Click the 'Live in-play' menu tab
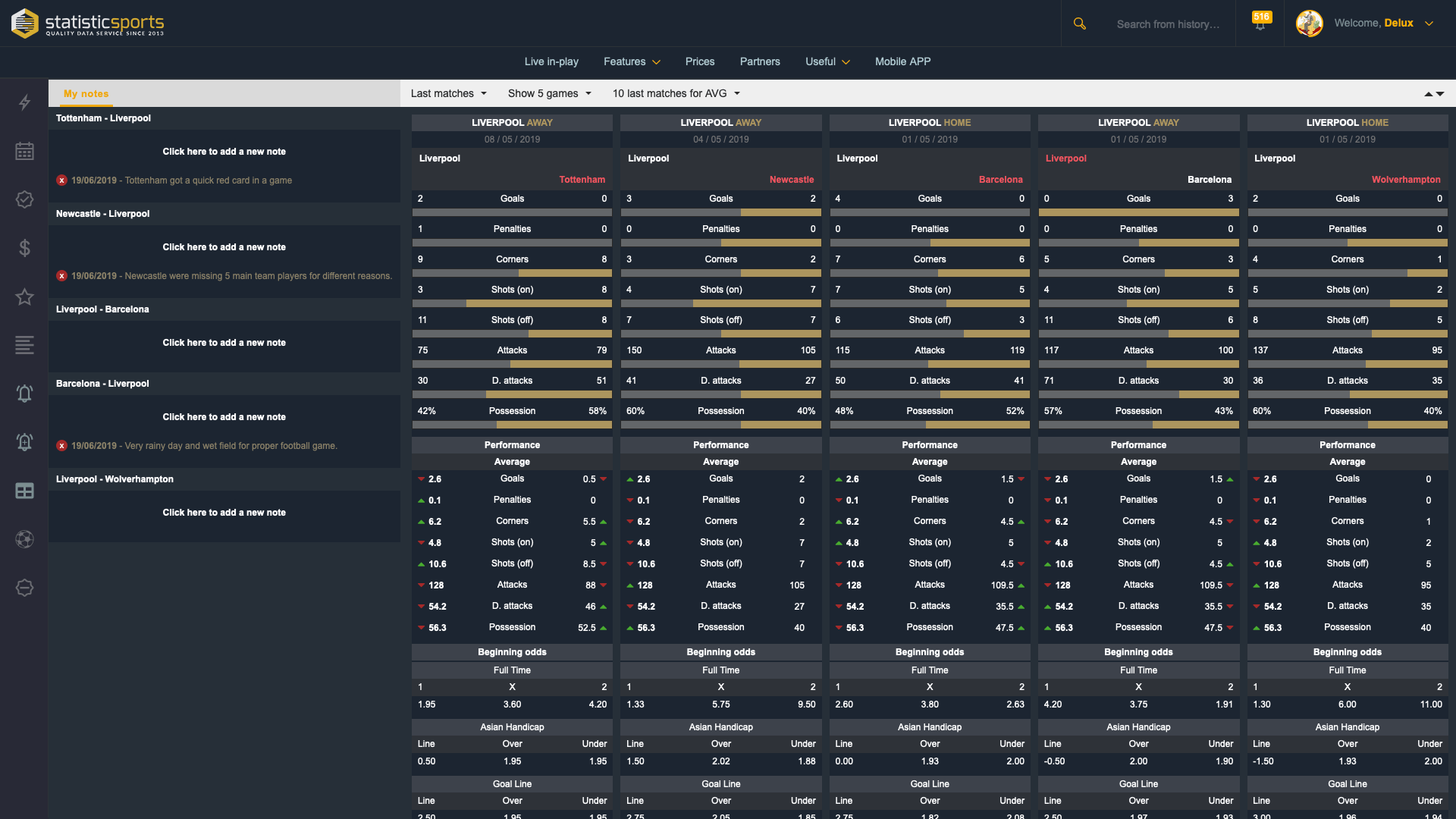This screenshot has height=819, width=1456. [551, 61]
